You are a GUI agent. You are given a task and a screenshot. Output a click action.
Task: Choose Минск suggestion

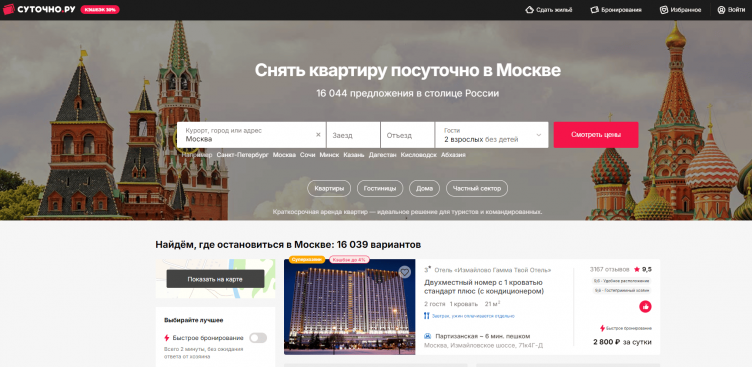point(329,155)
